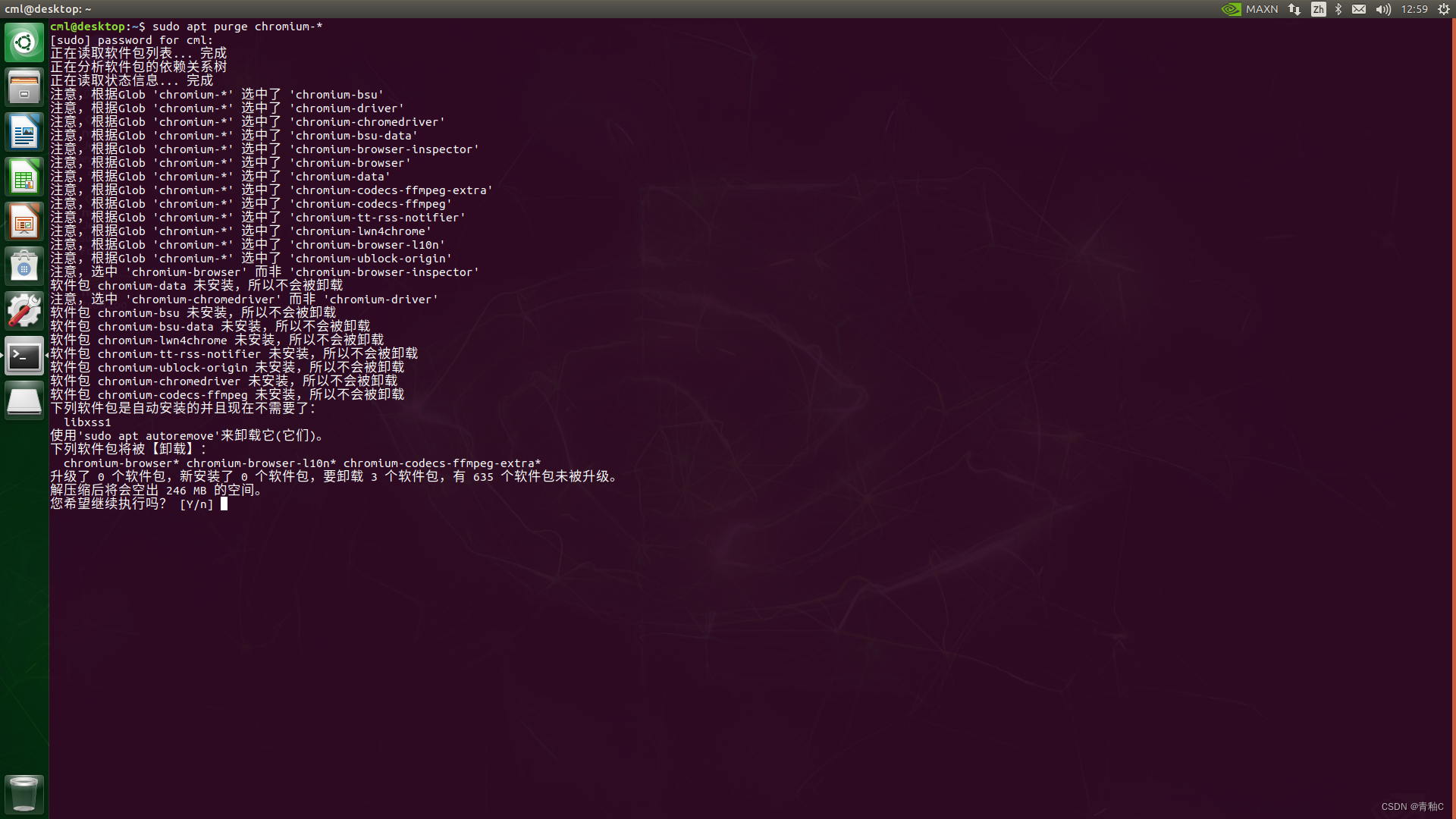
Task: Click 'chromium-codecs-ffmpeg-extra*' in the removal list
Action: pyautogui.click(x=442, y=463)
